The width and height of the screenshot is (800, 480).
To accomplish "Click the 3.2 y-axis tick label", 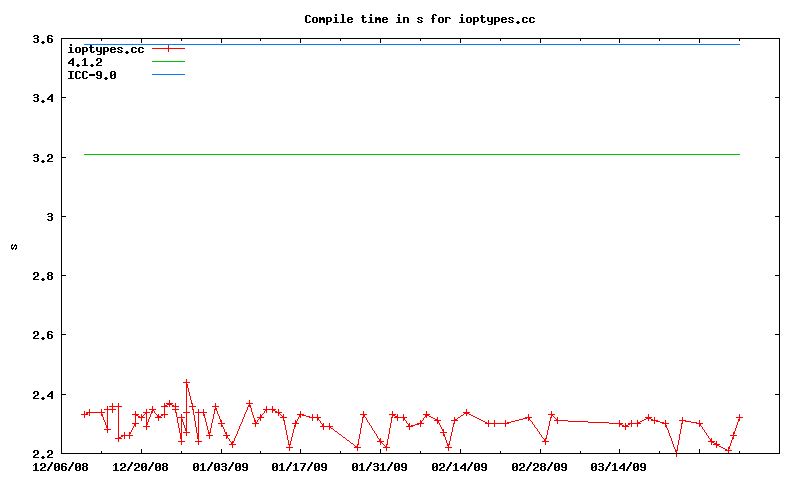I will click(x=42, y=158).
